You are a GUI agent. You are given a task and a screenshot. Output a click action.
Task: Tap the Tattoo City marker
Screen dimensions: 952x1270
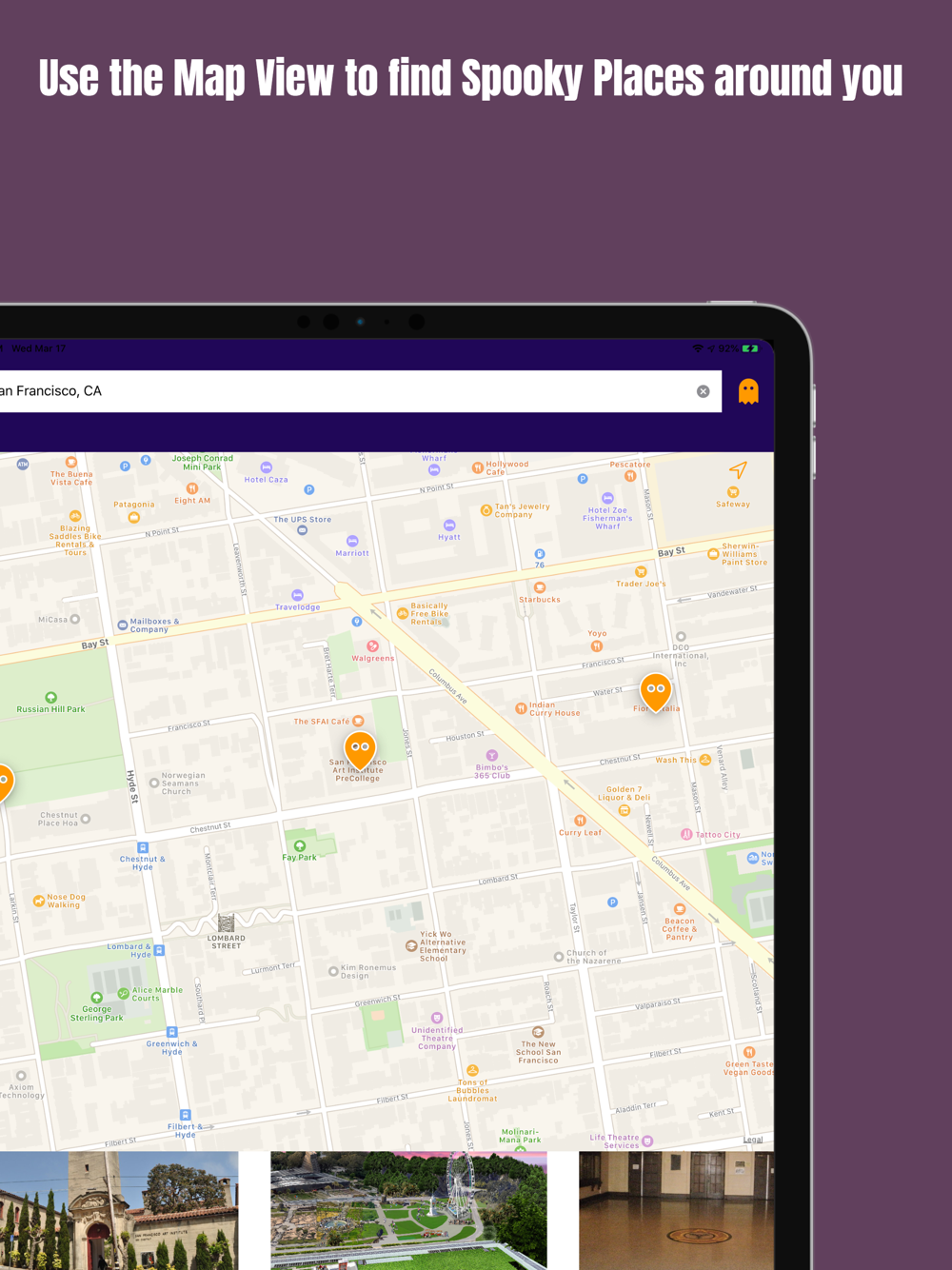(x=686, y=834)
